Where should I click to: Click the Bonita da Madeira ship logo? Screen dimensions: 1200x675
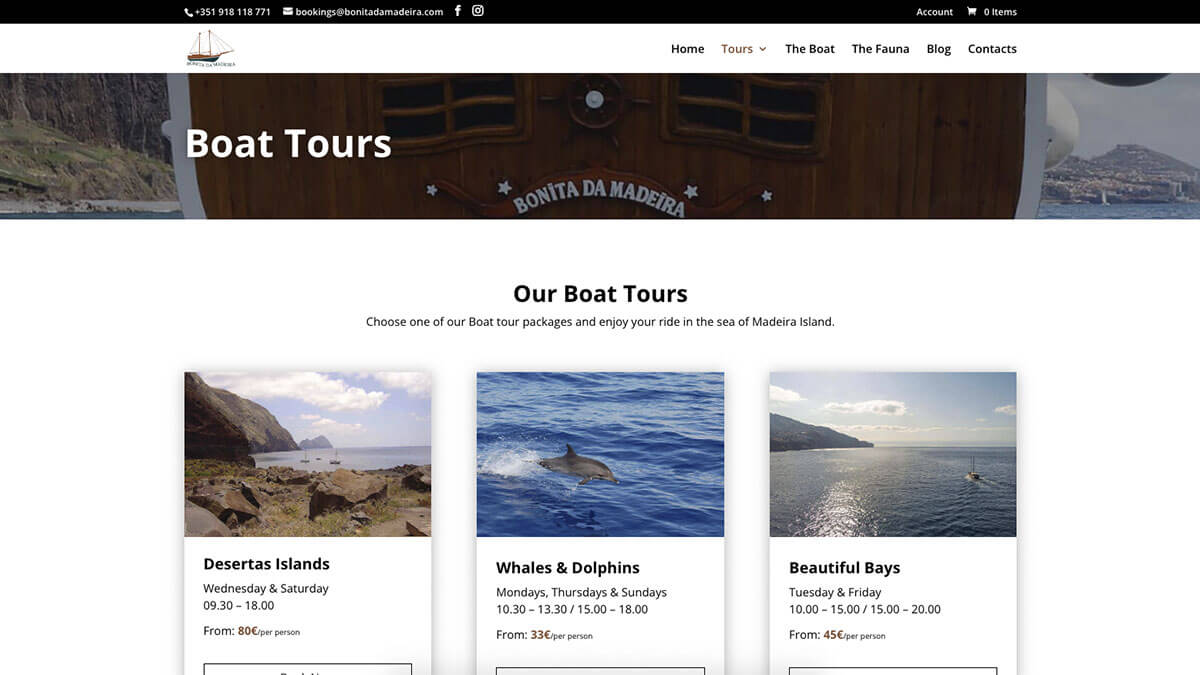pos(210,48)
